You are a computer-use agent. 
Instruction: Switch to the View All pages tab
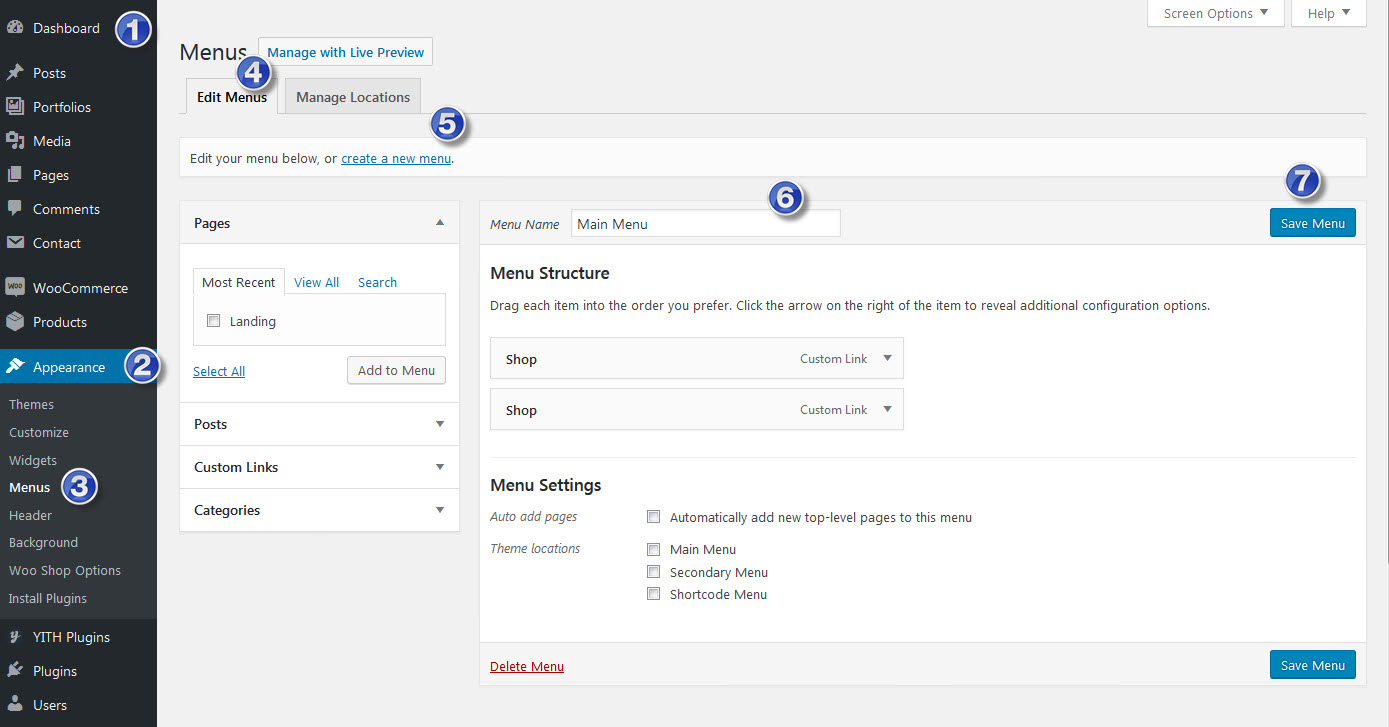coord(316,282)
